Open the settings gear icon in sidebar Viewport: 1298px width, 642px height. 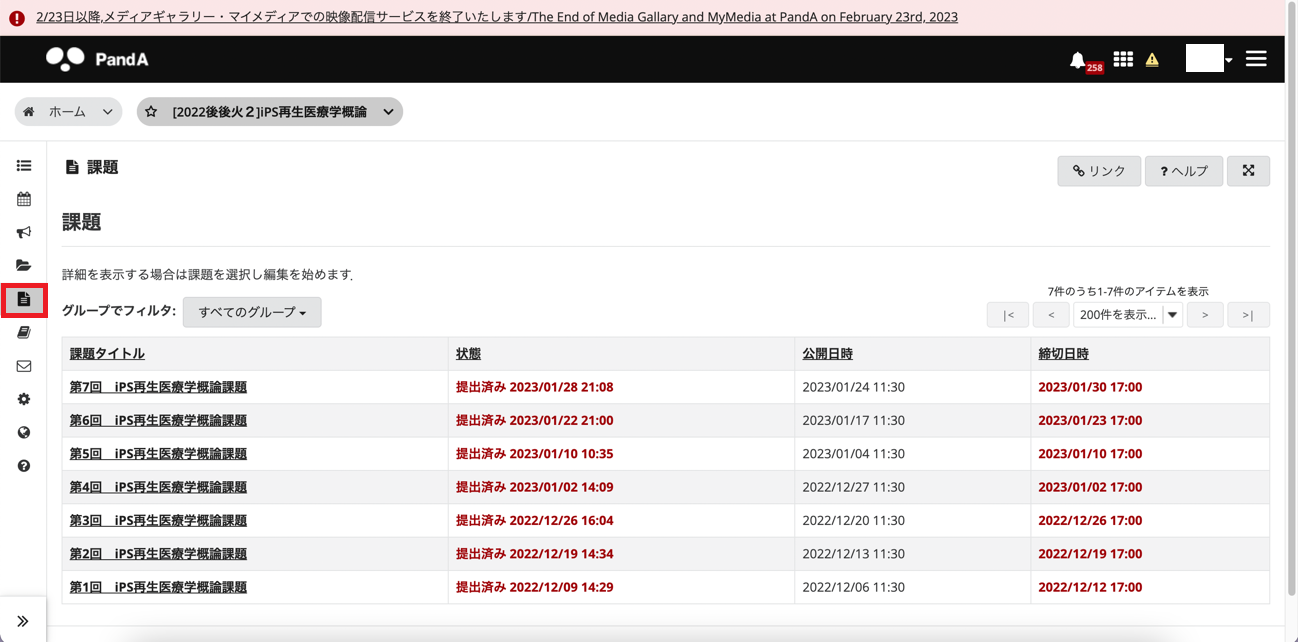tap(24, 399)
